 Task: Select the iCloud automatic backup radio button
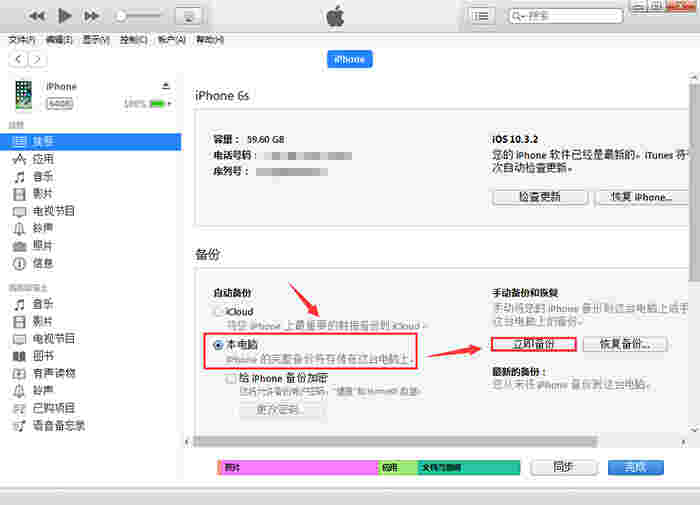[x=219, y=311]
